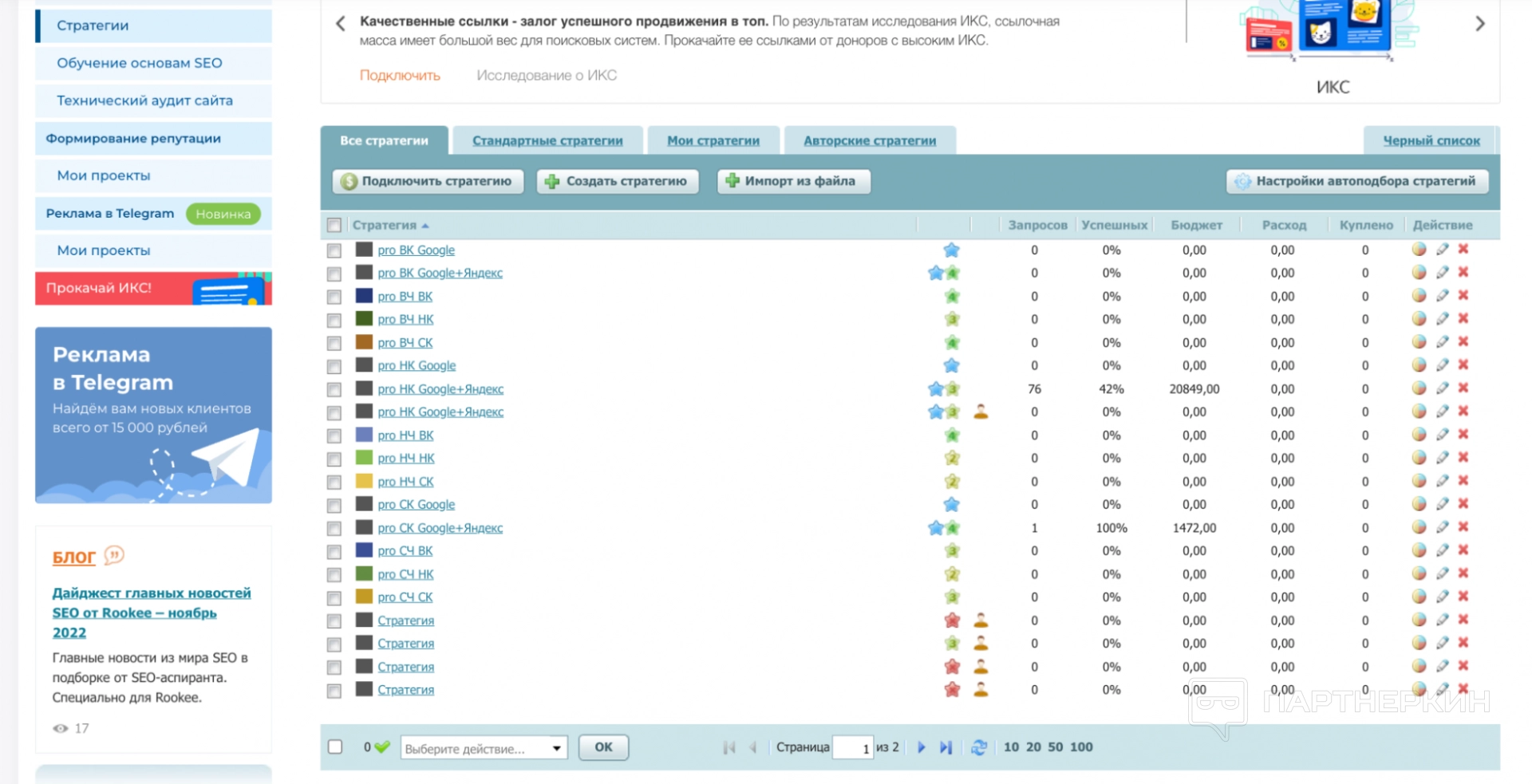Click the orange Подключить link in the banner

(400, 75)
